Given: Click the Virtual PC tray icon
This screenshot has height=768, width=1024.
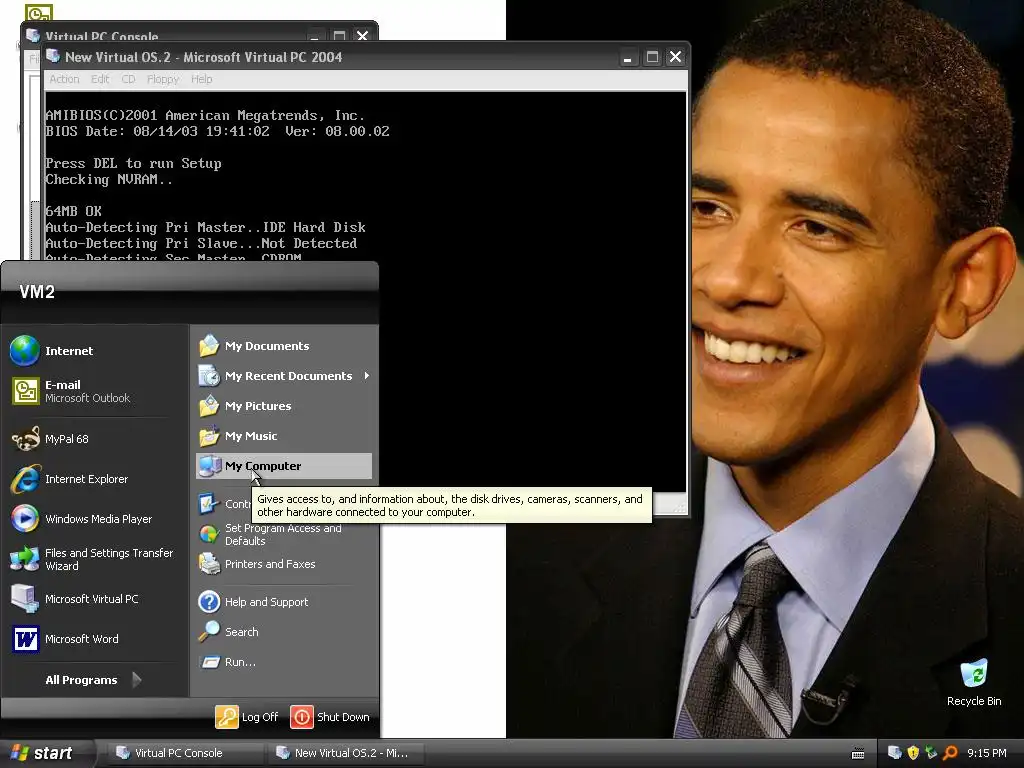Looking at the screenshot, I should (895, 753).
